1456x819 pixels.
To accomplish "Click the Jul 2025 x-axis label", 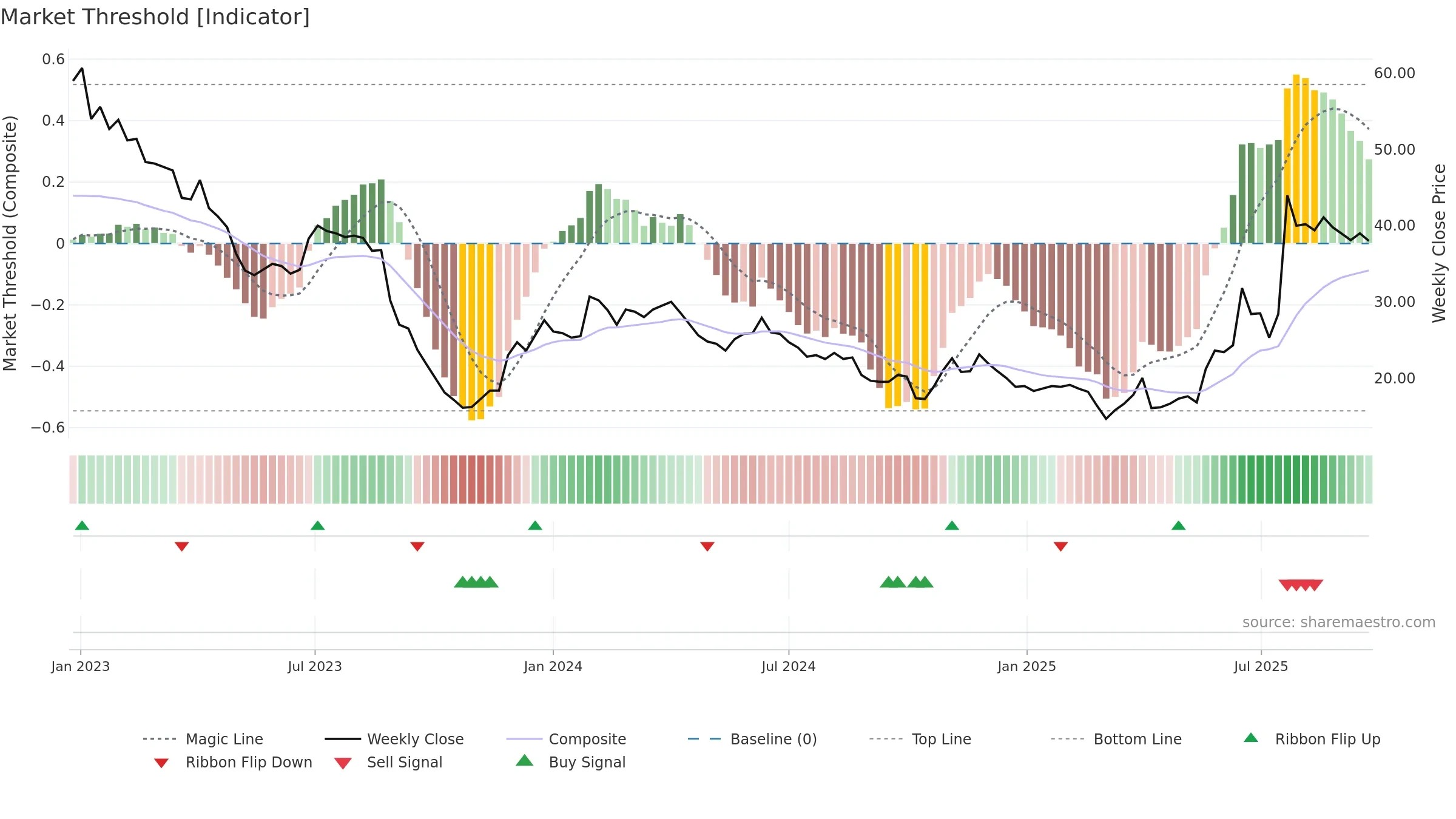I will (x=1261, y=667).
